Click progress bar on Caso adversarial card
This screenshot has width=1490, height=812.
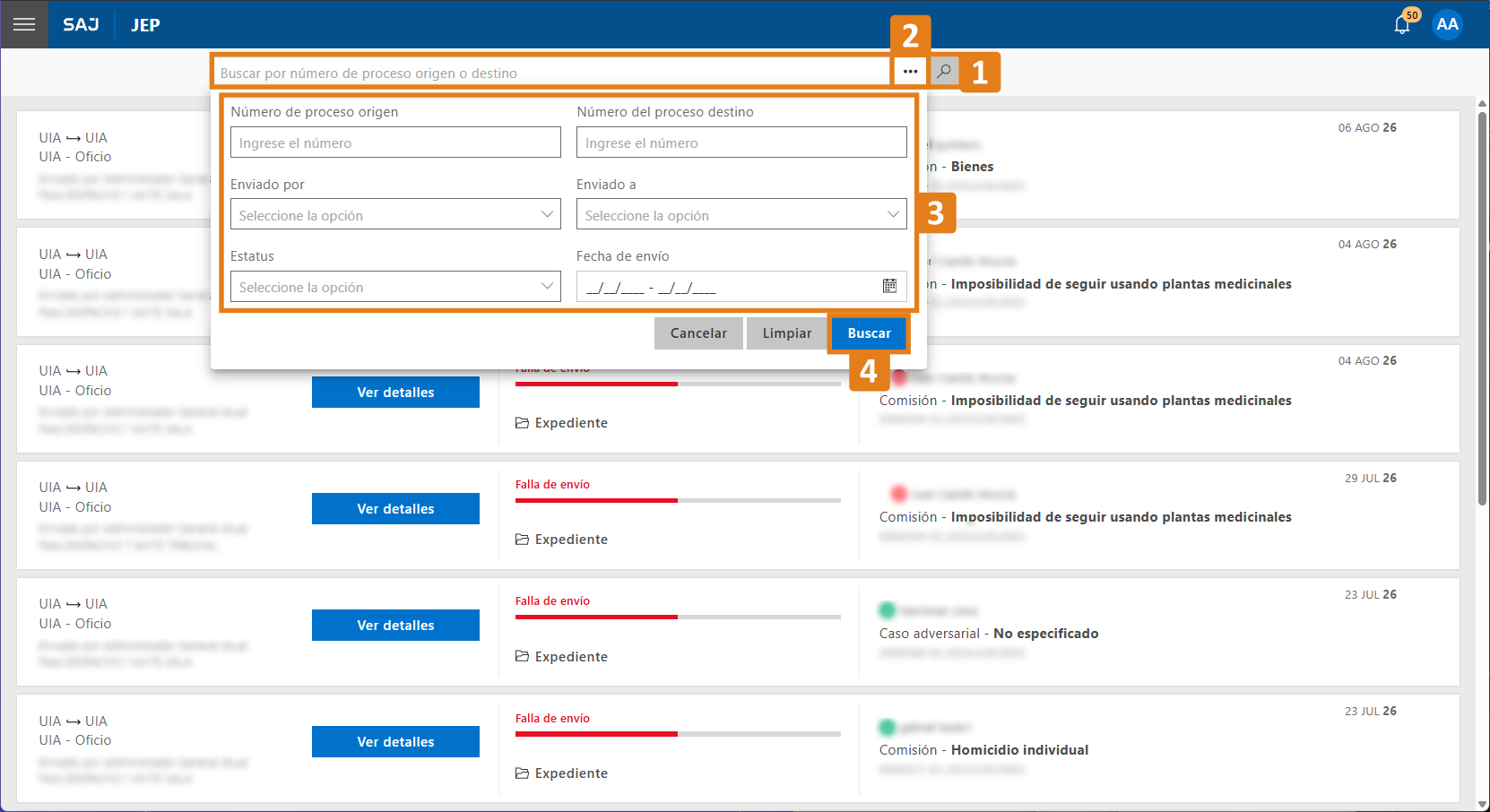678,617
